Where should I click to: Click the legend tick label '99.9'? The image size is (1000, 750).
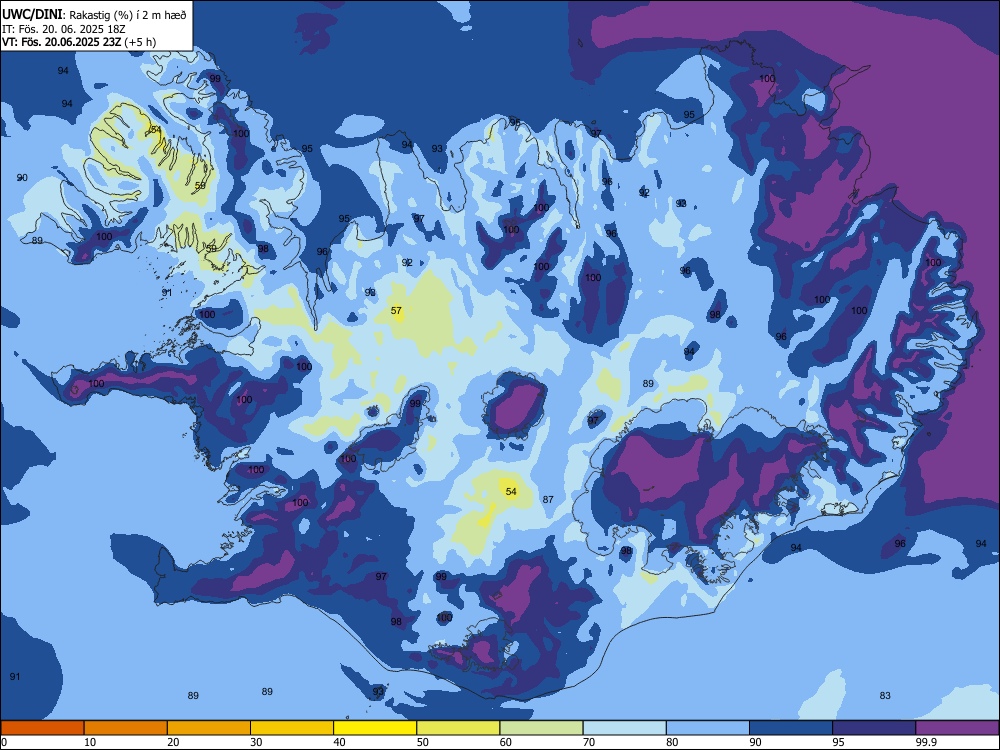[x=925, y=742]
